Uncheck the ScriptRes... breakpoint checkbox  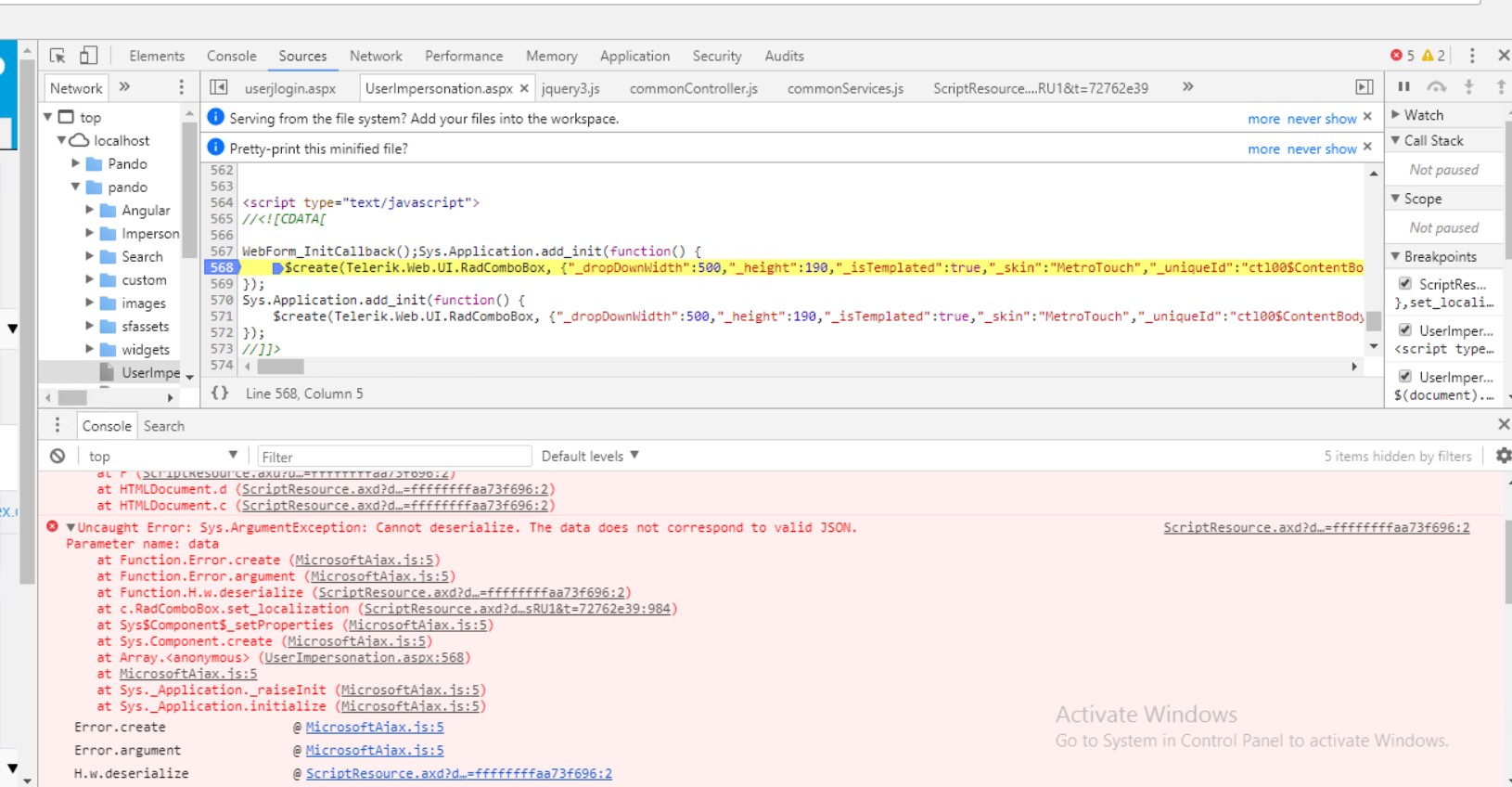click(x=1405, y=284)
